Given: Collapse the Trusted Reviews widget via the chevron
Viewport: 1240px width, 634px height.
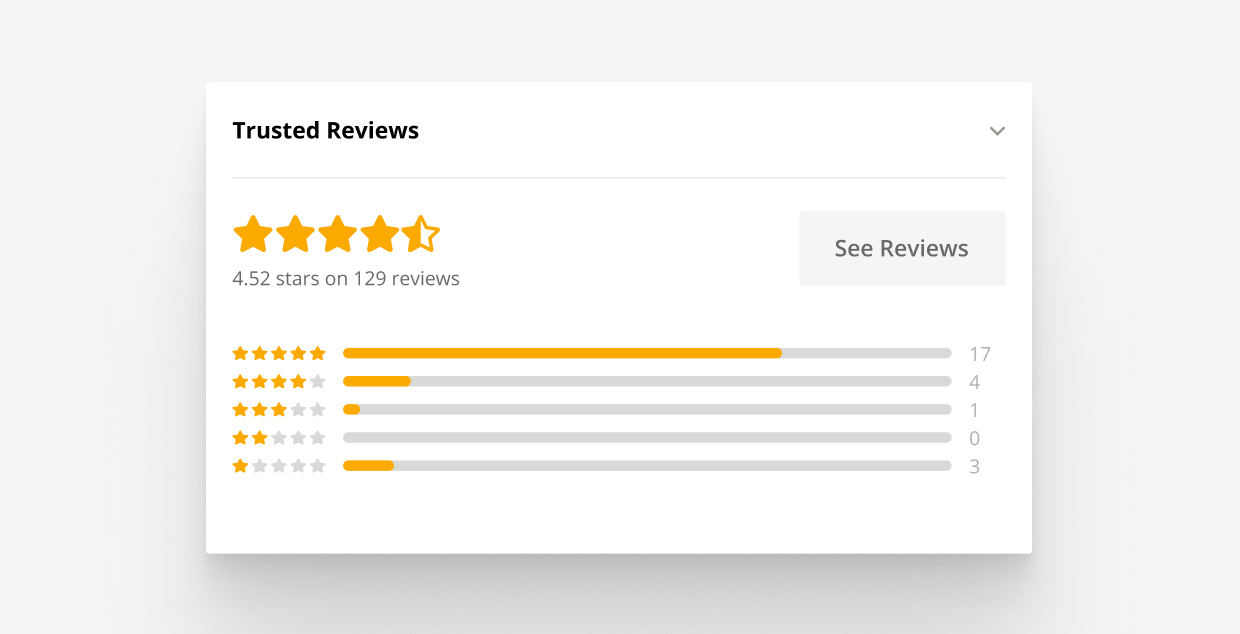Looking at the screenshot, I should coord(997,131).
